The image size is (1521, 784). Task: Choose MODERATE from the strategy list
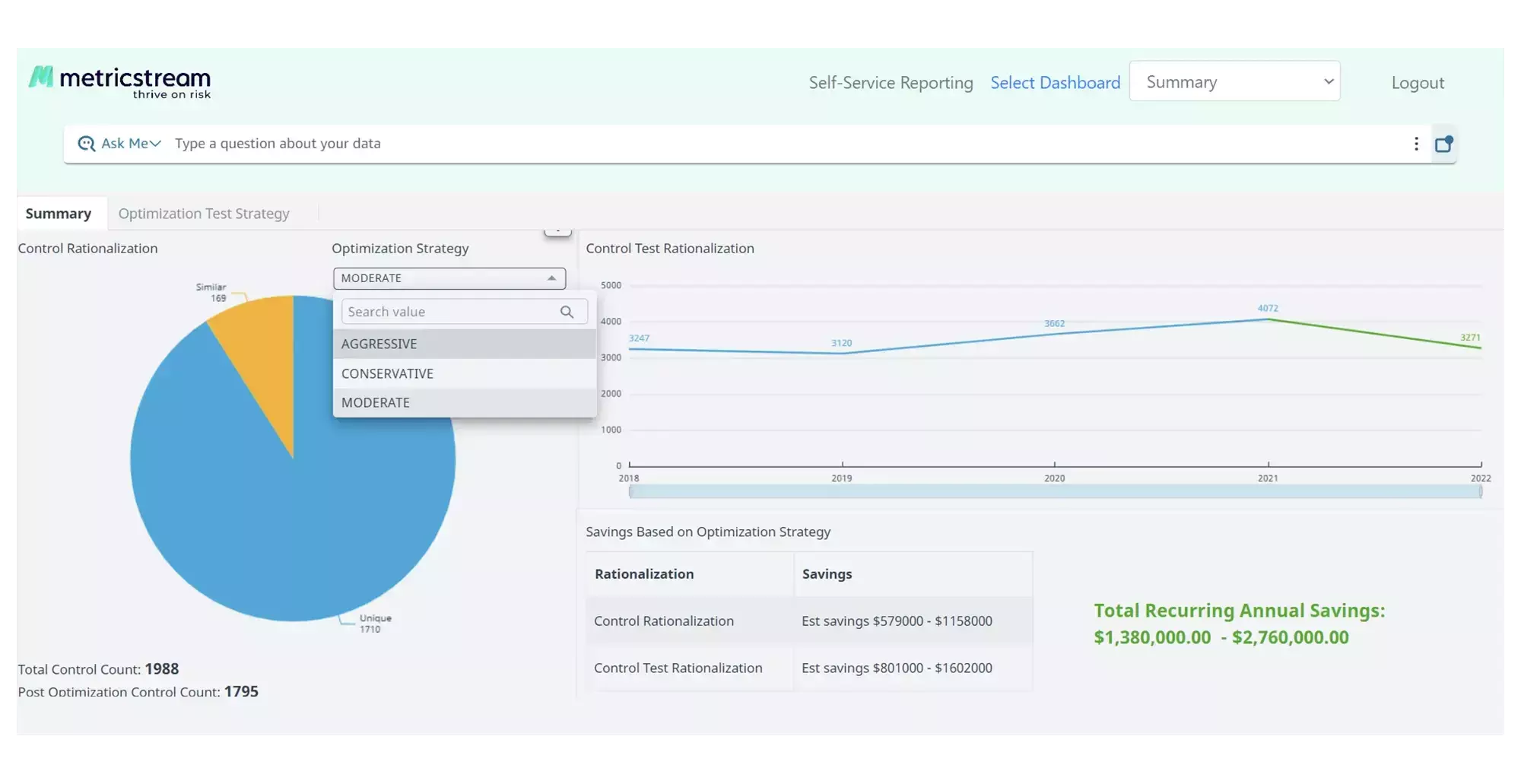[376, 402]
